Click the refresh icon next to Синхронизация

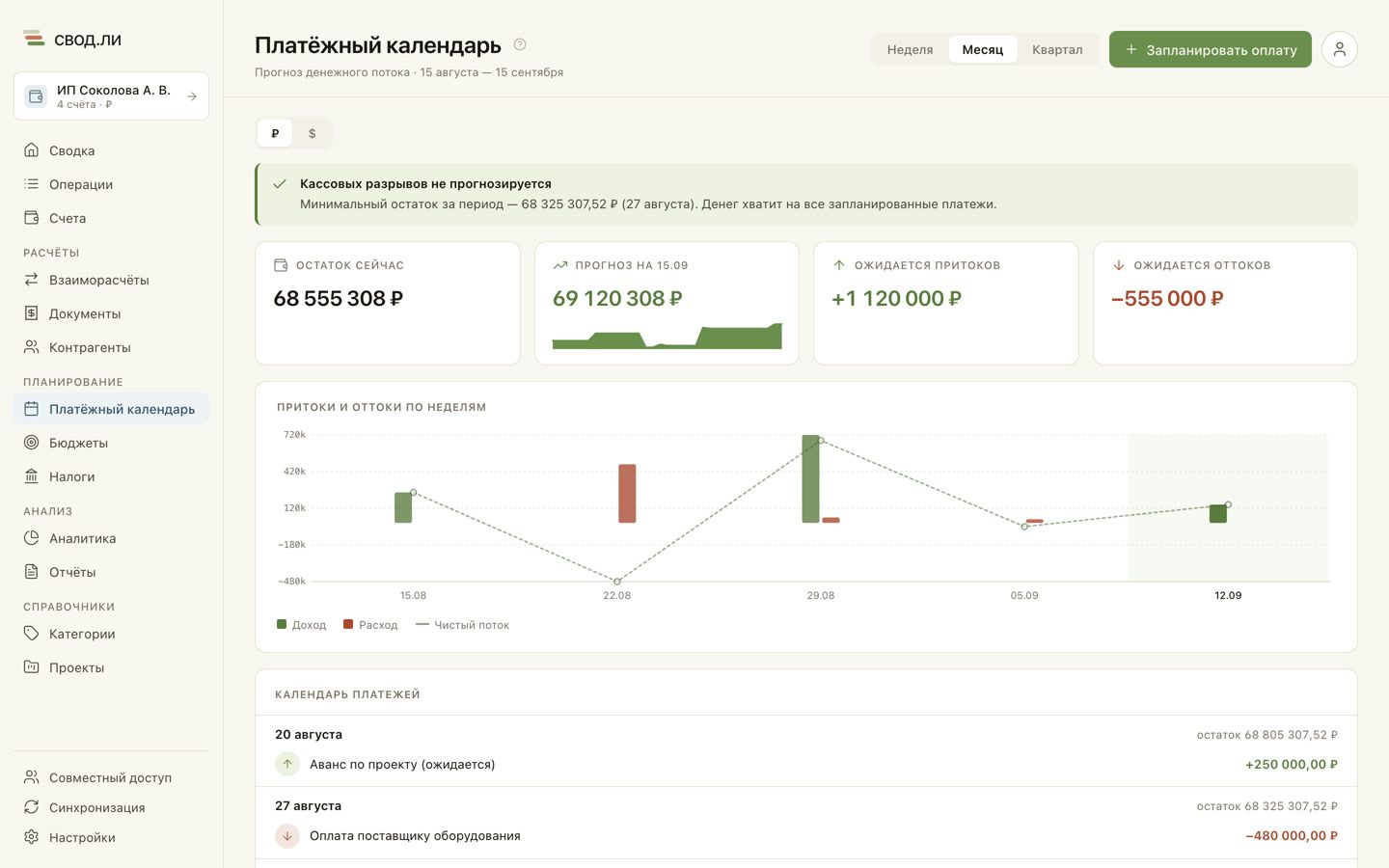point(32,807)
